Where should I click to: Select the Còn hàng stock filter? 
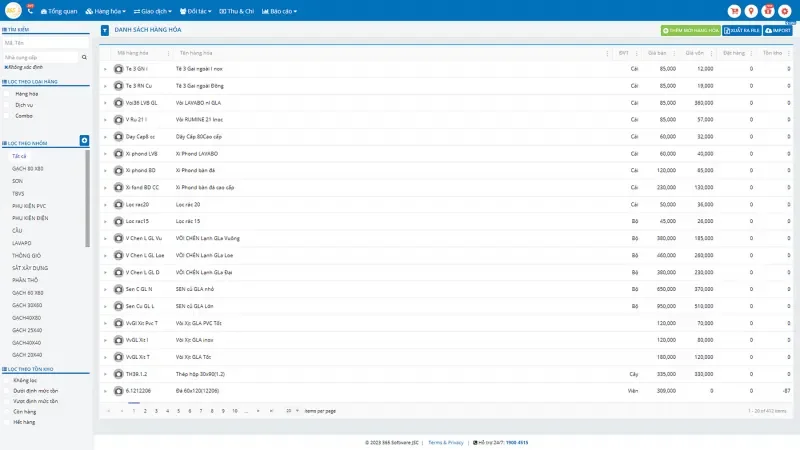pyautogui.click(x=7, y=411)
